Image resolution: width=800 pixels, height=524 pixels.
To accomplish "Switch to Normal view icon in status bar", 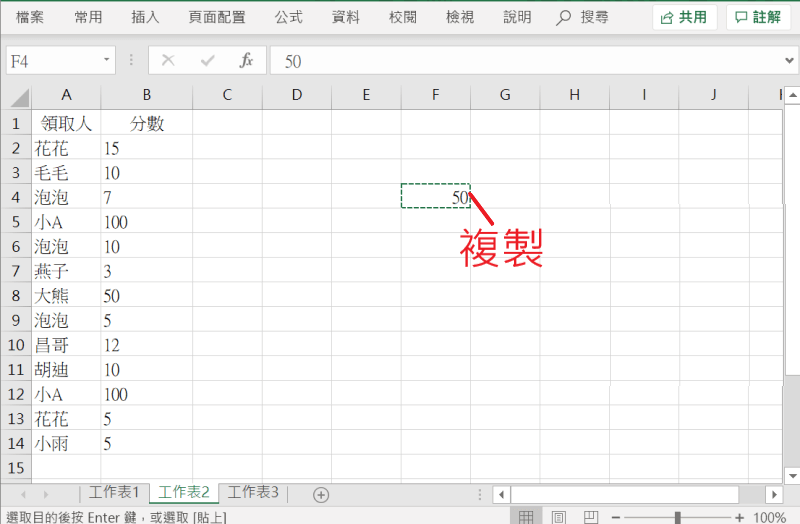I will [x=526, y=517].
